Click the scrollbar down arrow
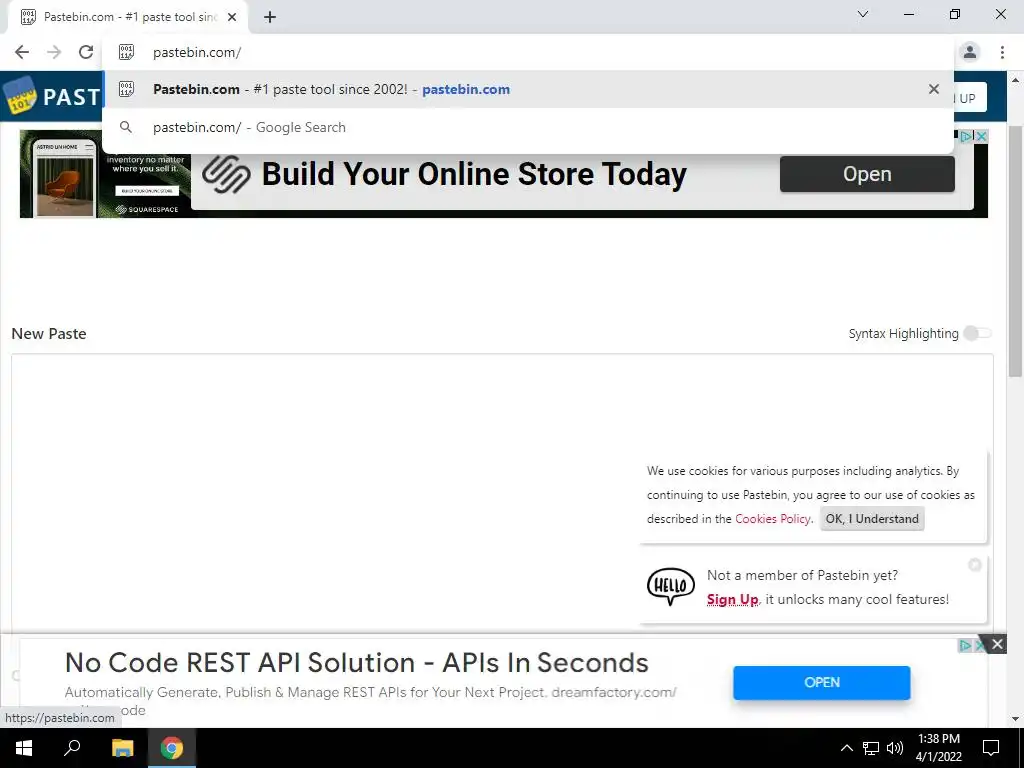 pos(1015,719)
